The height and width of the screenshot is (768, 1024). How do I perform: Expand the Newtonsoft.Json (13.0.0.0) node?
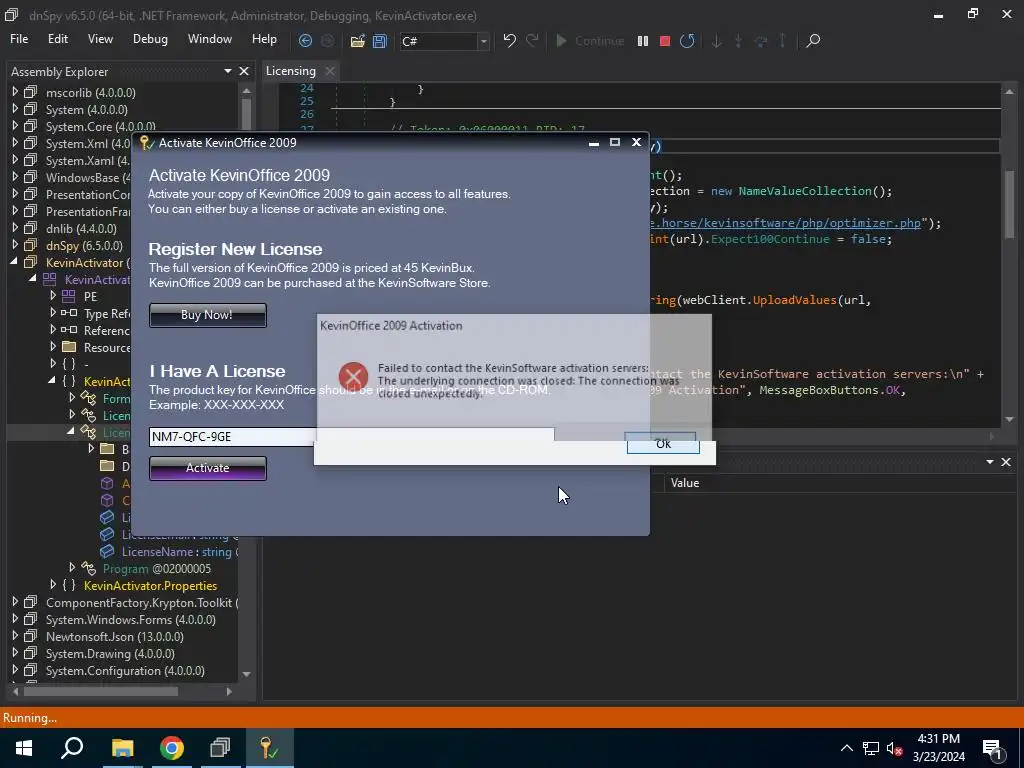(15, 635)
